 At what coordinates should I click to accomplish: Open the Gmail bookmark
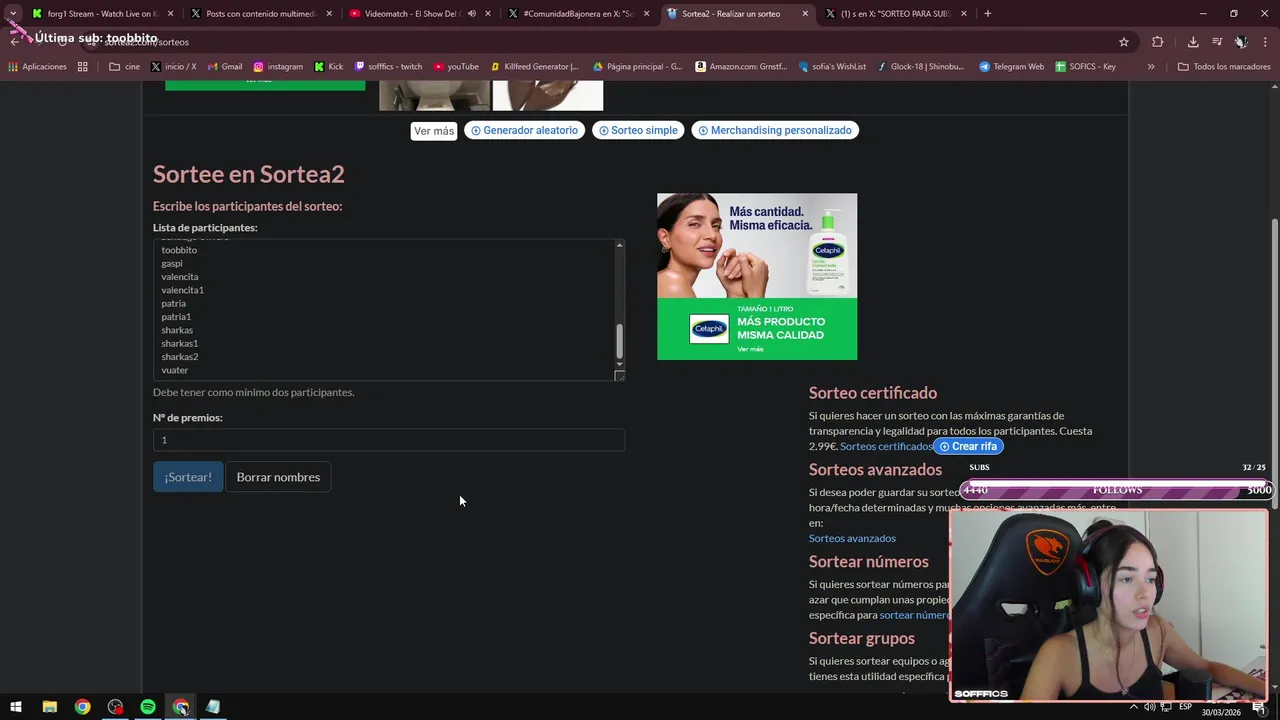point(224,67)
